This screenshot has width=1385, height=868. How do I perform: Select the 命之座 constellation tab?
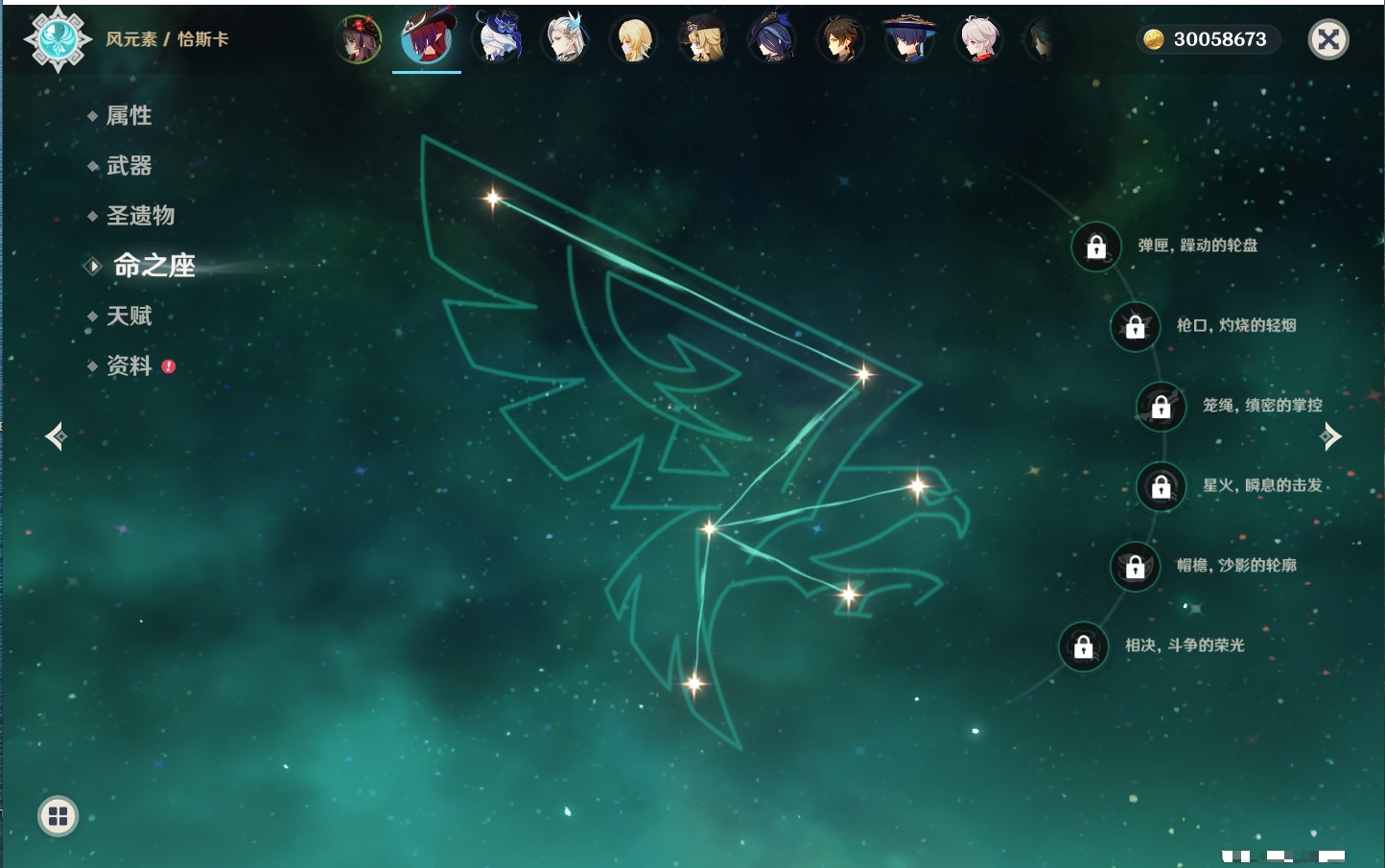pyautogui.click(x=153, y=266)
